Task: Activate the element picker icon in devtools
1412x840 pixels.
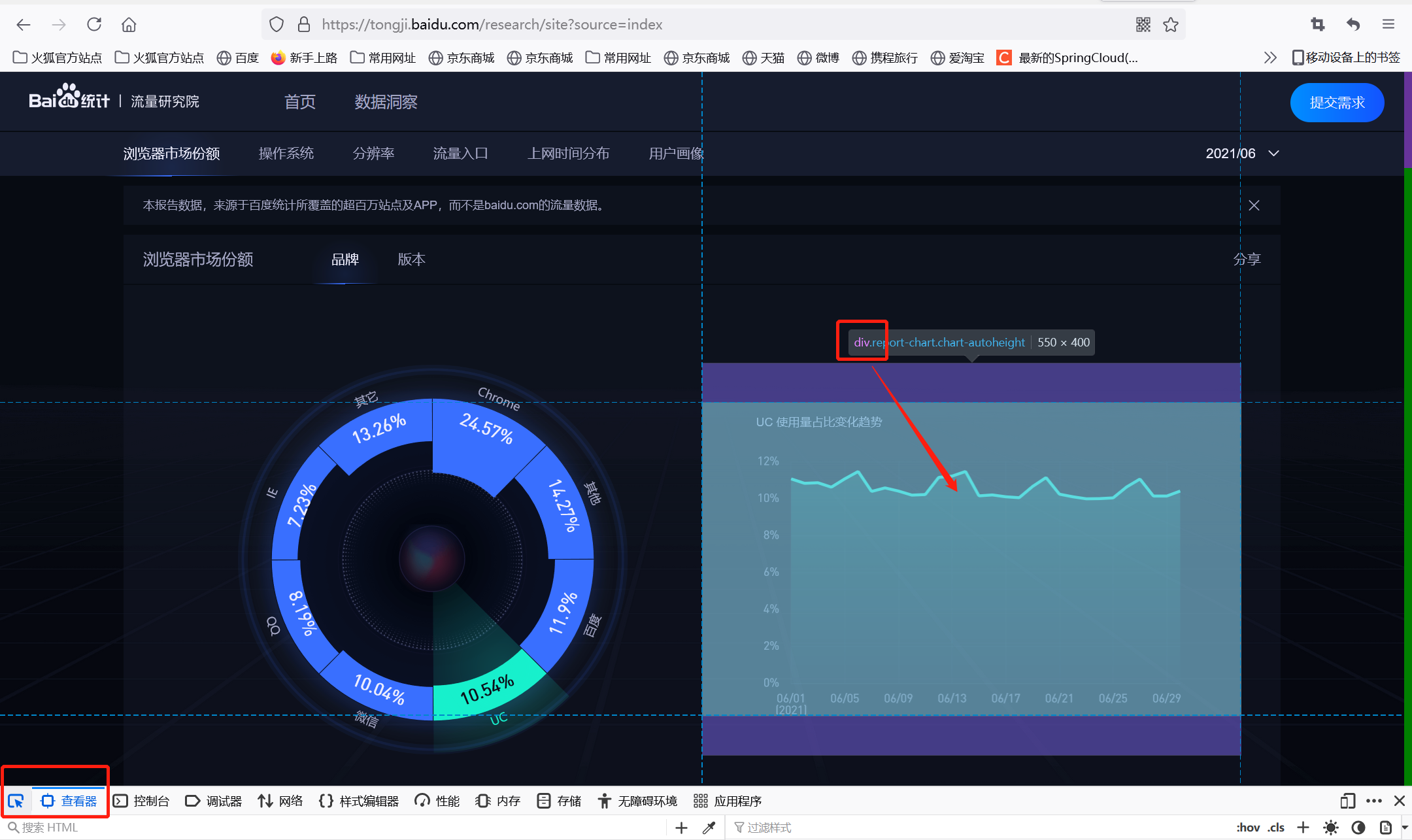Action: point(16,801)
